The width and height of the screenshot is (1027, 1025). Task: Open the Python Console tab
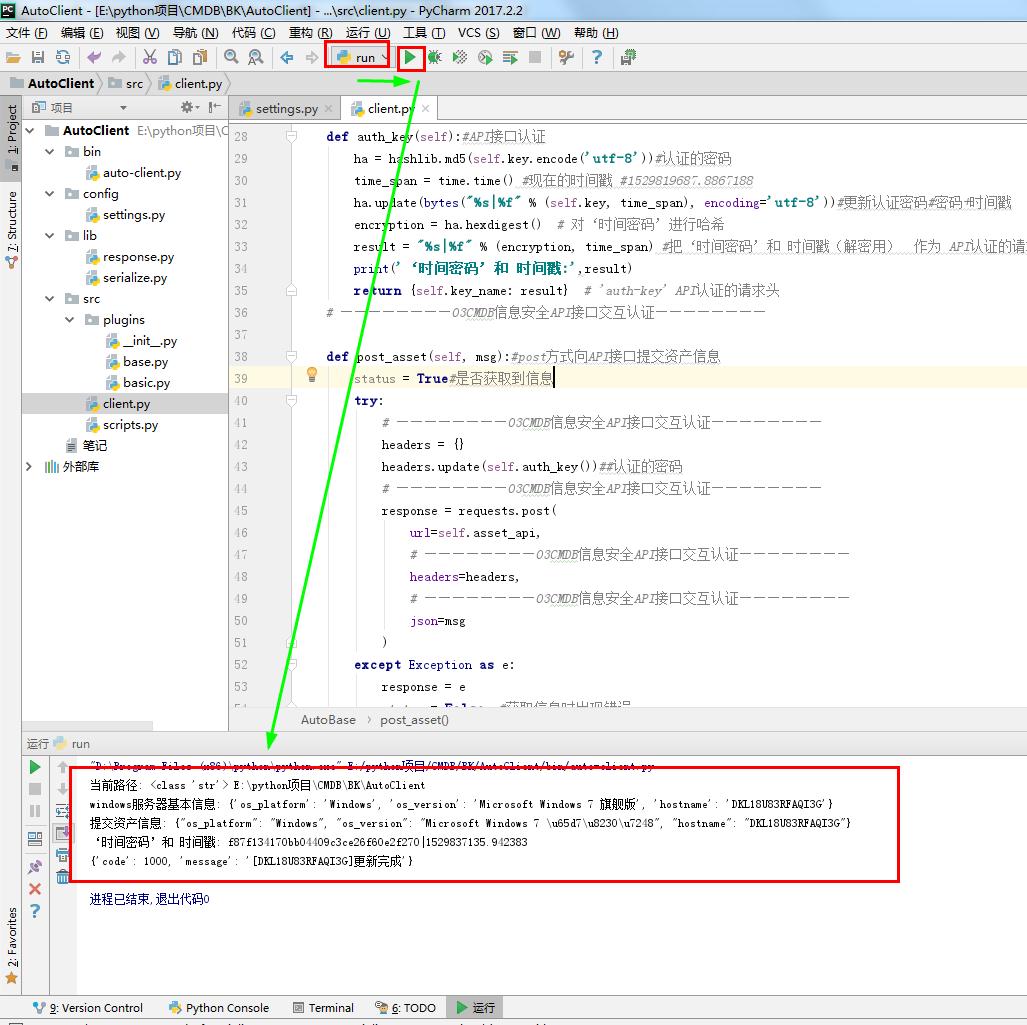[x=219, y=1007]
